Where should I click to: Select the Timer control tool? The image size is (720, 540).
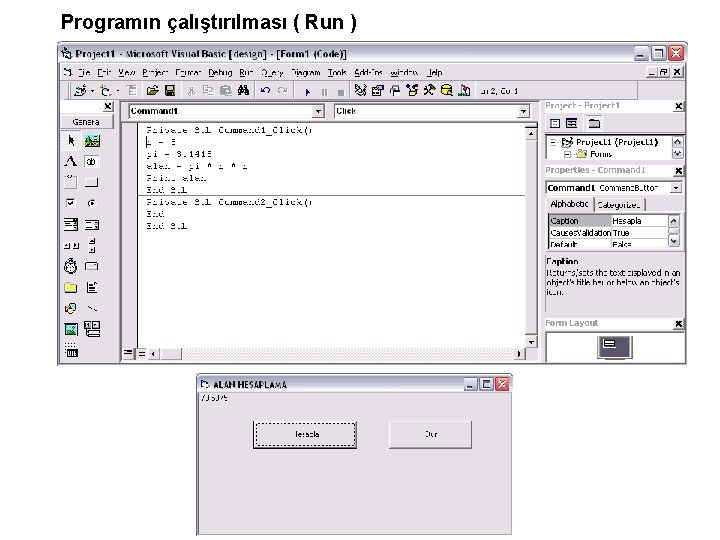point(71,266)
